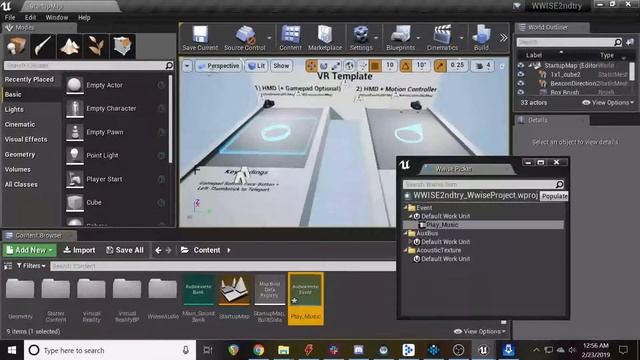Viewport: 640px width, 360px height.
Task: Open File Explorer from taskbar
Action: coord(283,350)
